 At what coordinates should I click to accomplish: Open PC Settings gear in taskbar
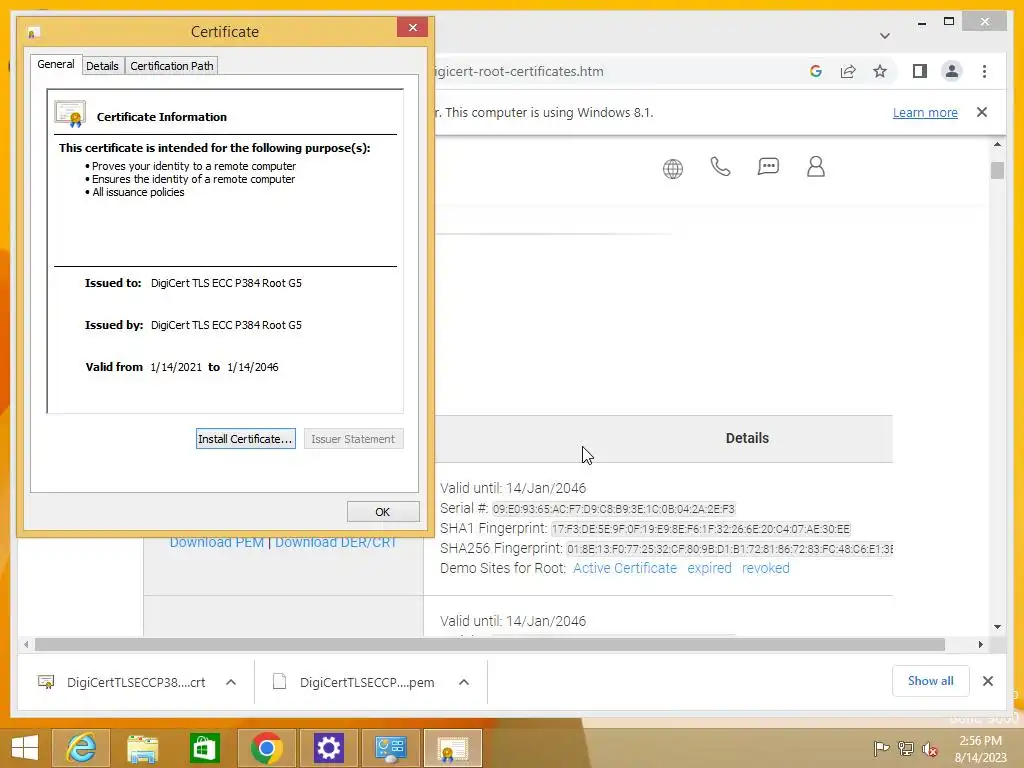[x=328, y=748]
